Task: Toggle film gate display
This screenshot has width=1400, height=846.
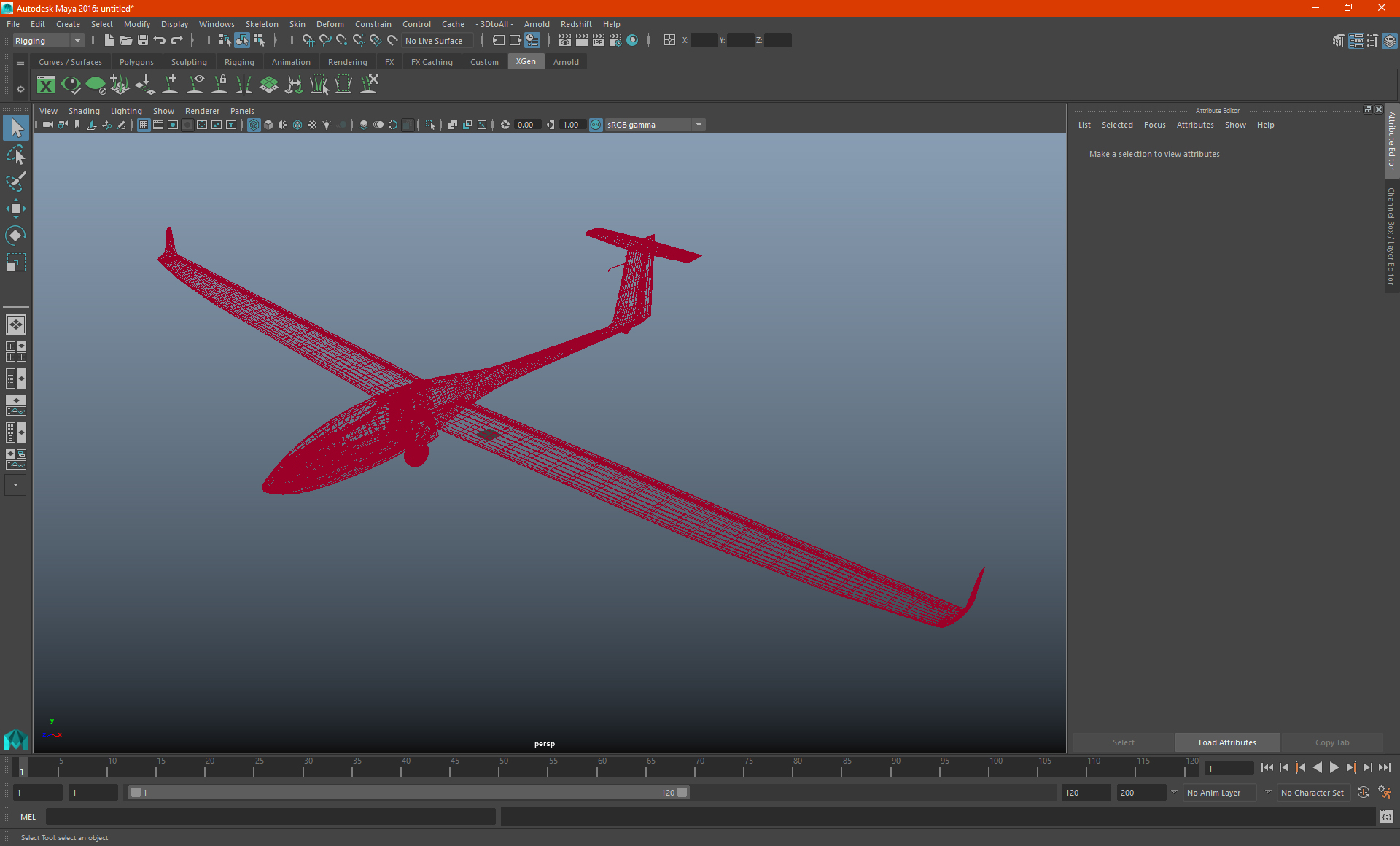Action: click(158, 125)
